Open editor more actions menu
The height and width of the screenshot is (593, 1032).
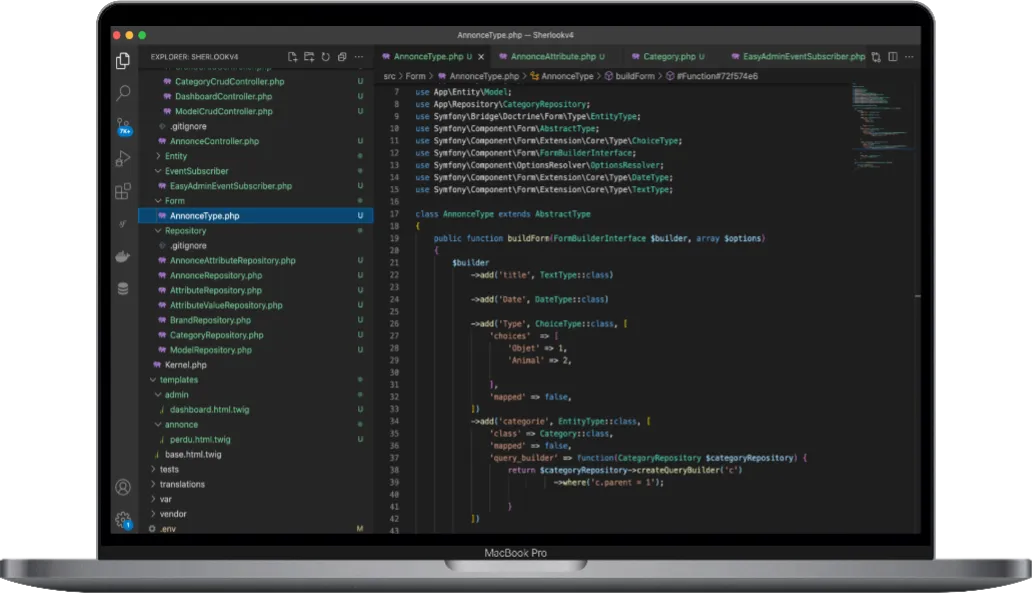point(909,57)
